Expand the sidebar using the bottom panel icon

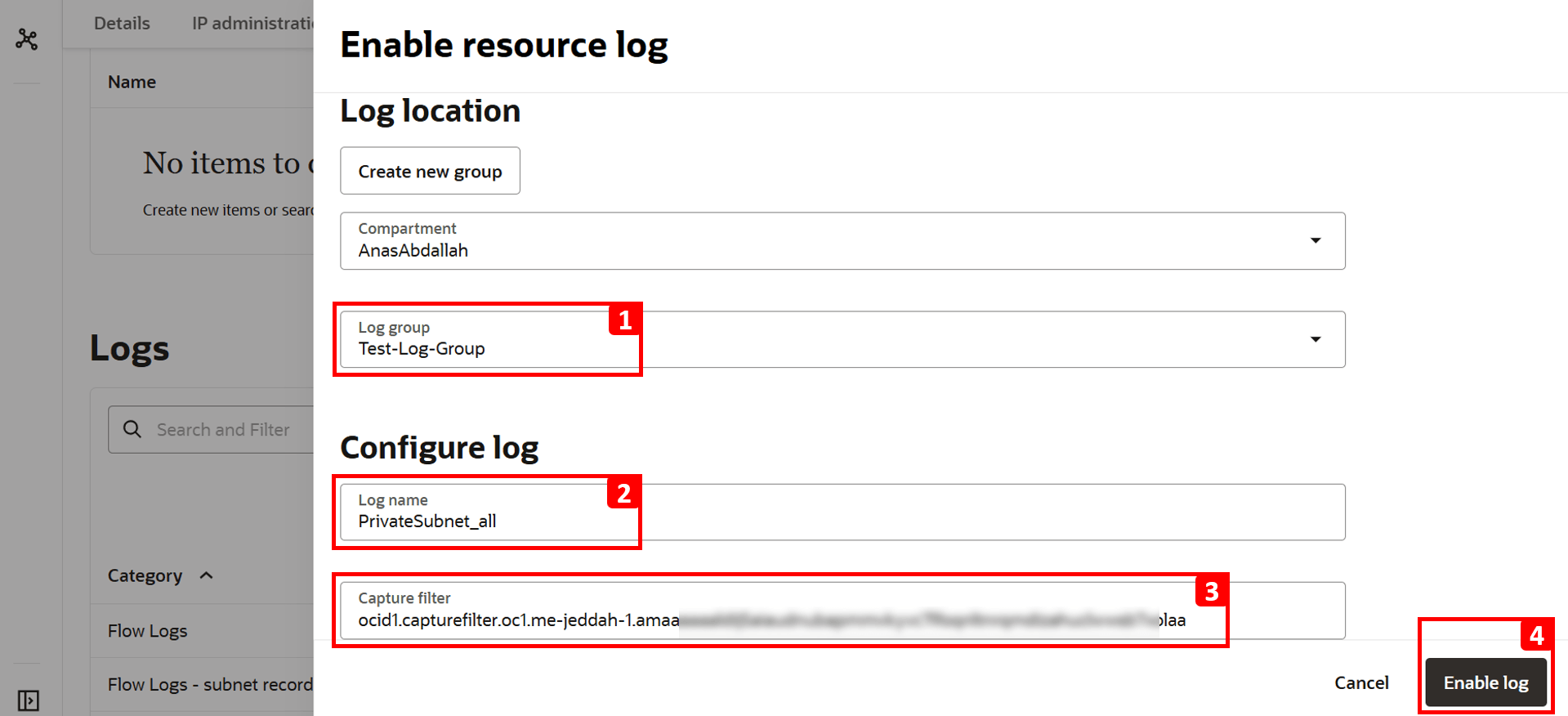click(28, 700)
